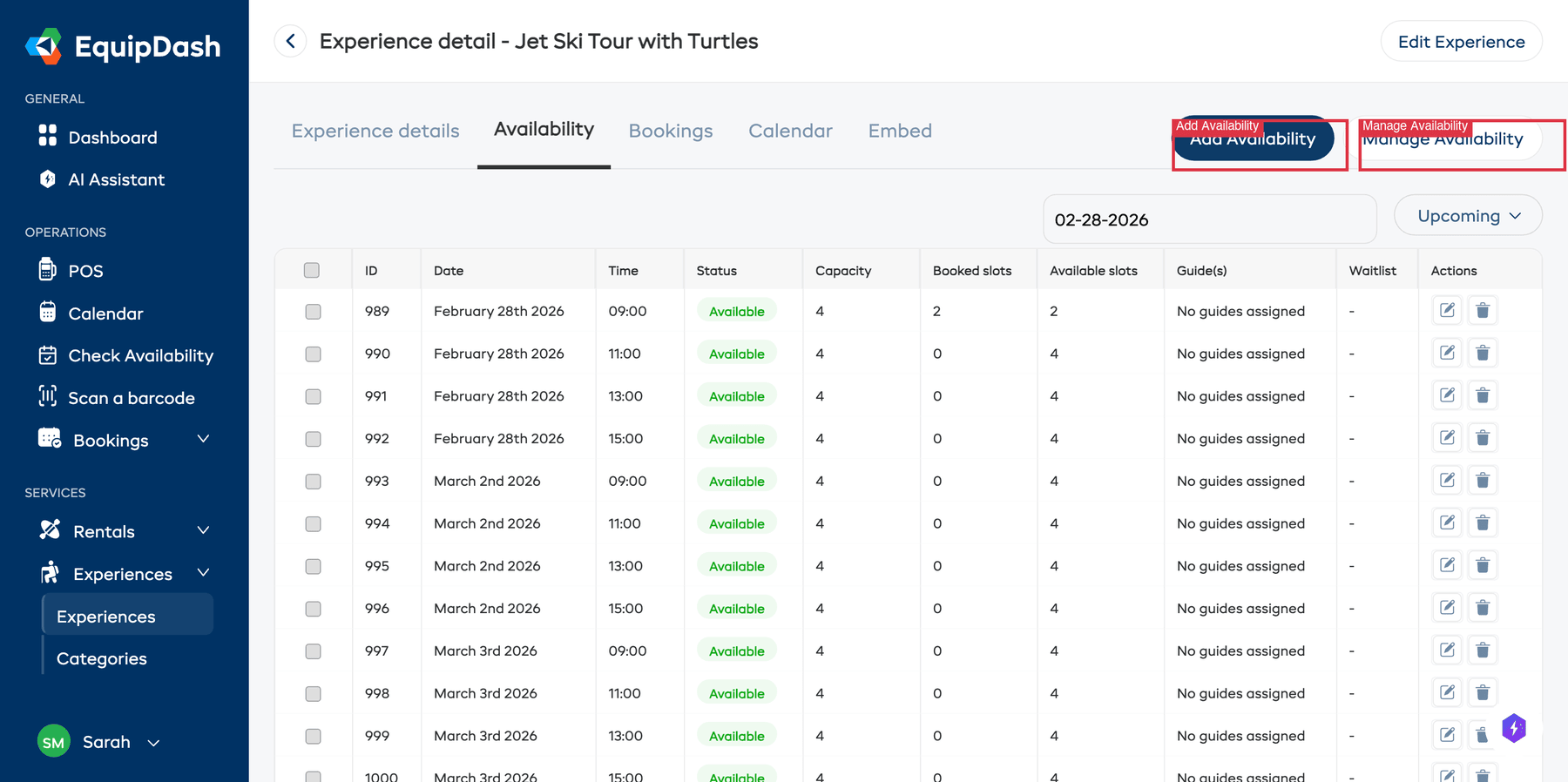This screenshot has height=782, width=1568.
Task: Delete availability row 992
Action: click(1483, 438)
